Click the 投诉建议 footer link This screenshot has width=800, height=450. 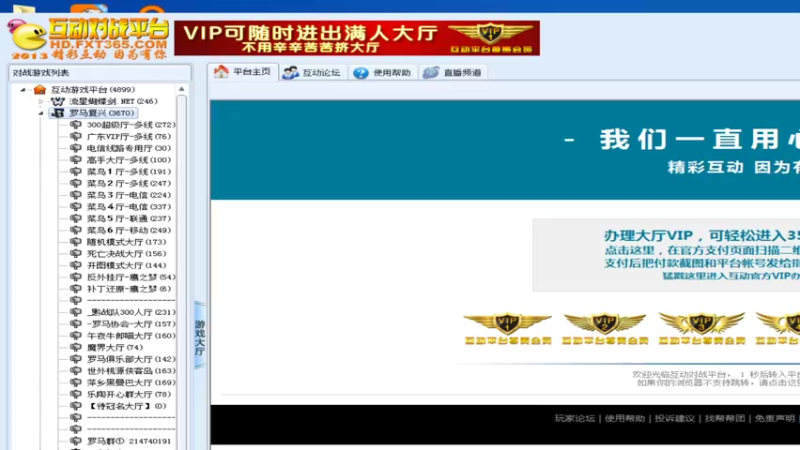click(674, 418)
